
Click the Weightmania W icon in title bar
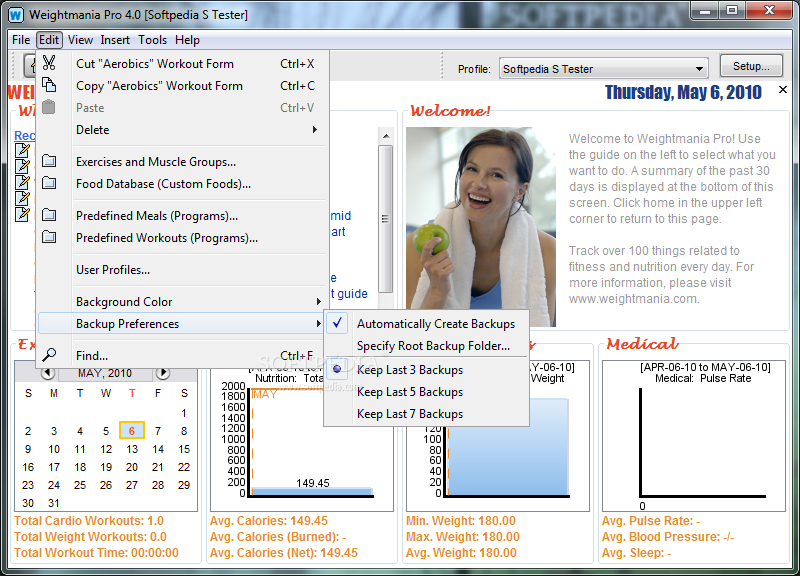16,15
